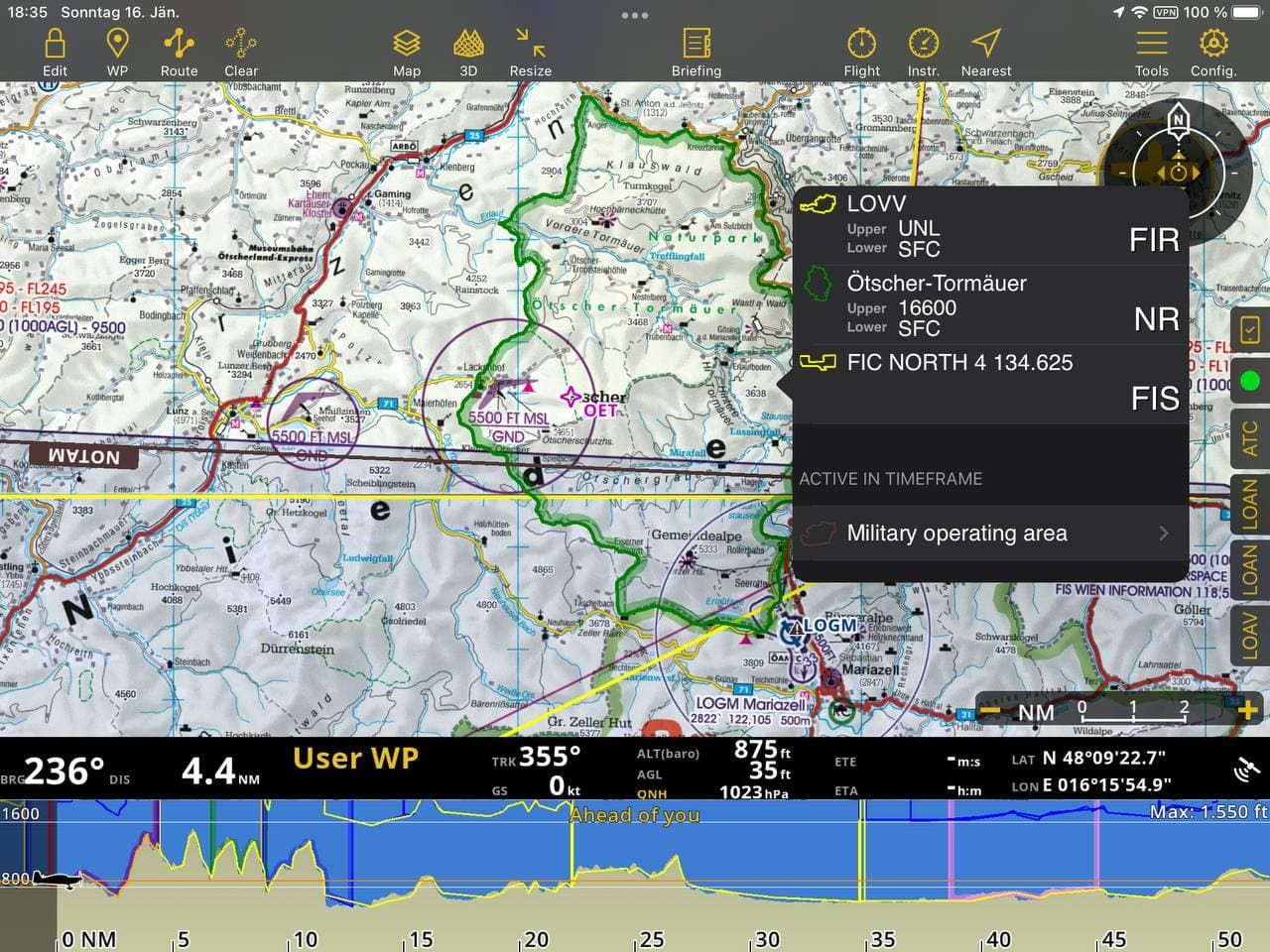Screen dimensions: 1270x952
Task: Toggle the green status indicator
Action: point(1250,381)
